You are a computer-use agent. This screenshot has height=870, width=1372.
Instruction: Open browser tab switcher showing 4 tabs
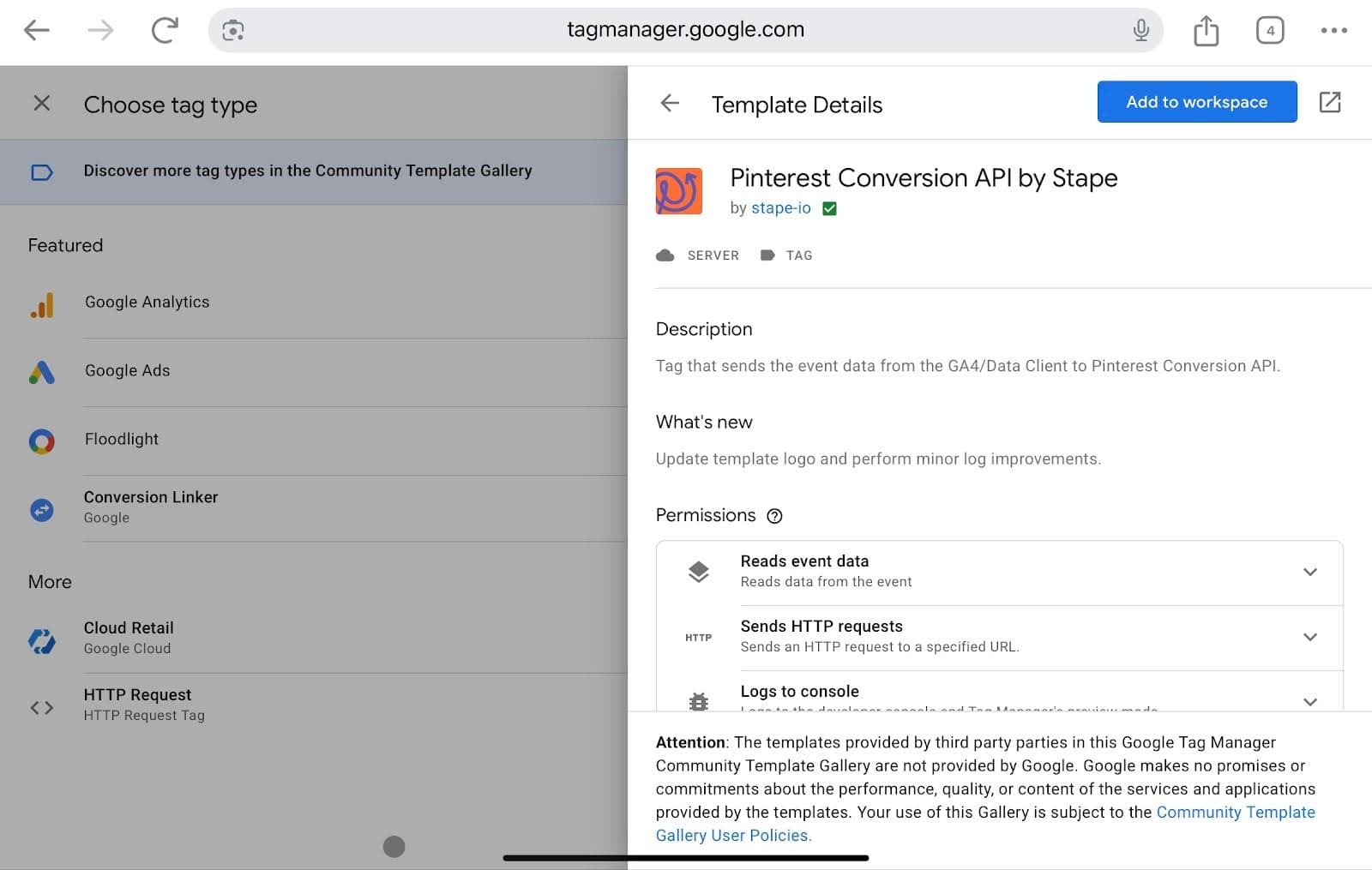click(1270, 29)
